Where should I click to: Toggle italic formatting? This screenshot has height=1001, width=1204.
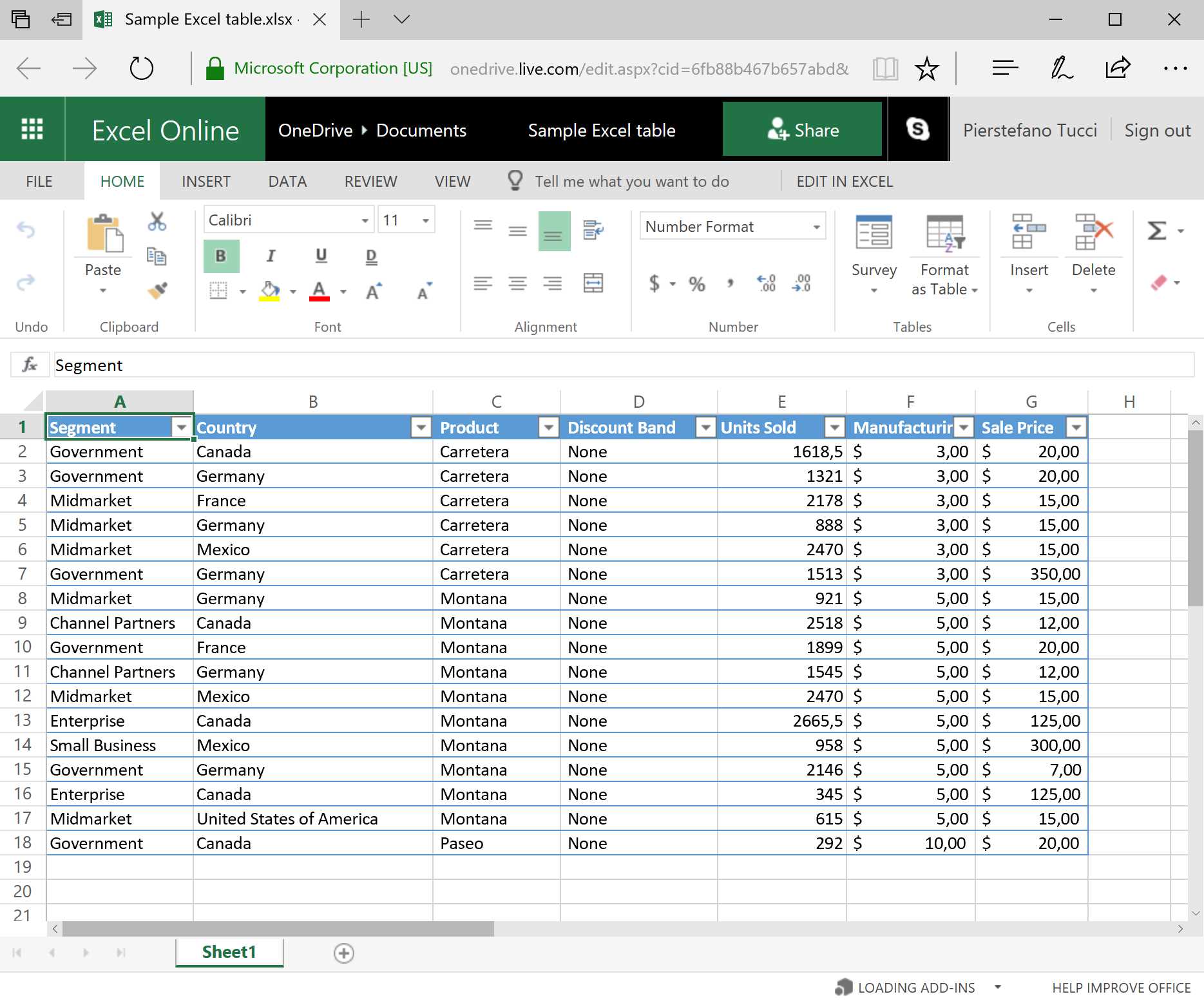tap(271, 256)
